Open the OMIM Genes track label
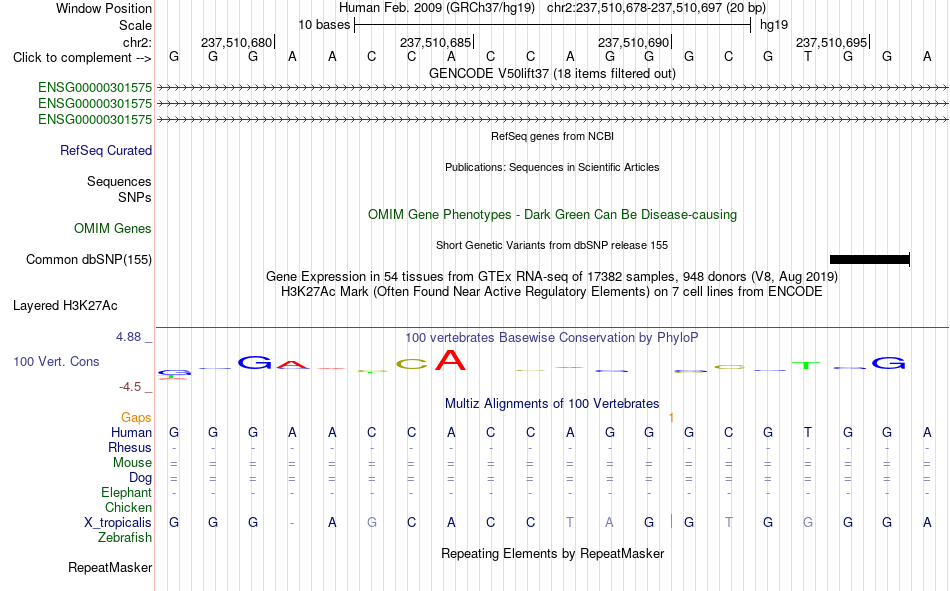This screenshot has height=591, width=950. [x=112, y=229]
